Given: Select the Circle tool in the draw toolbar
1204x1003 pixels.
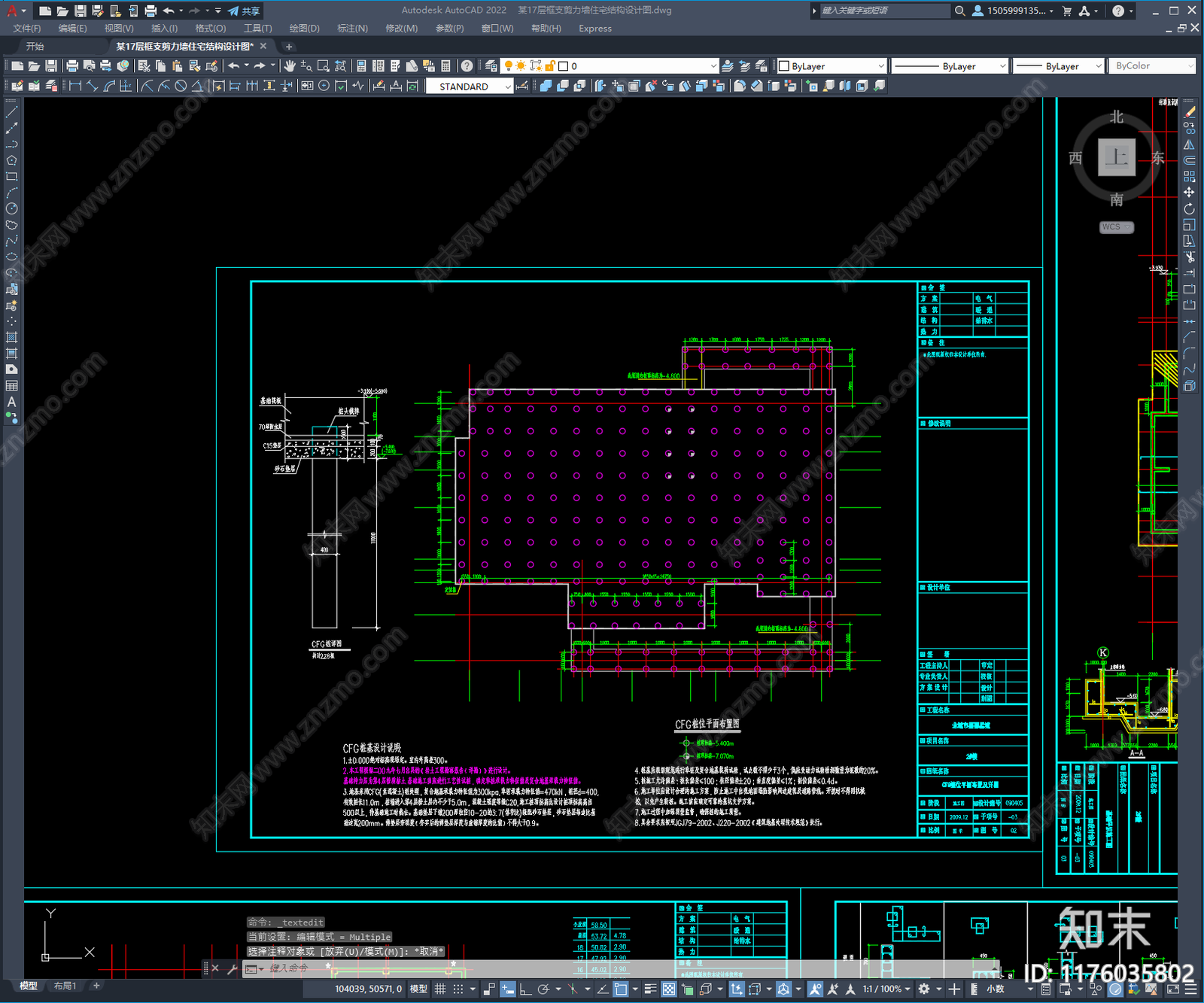Looking at the screenshot, I should pyautogui.click(x=11, y=208).
